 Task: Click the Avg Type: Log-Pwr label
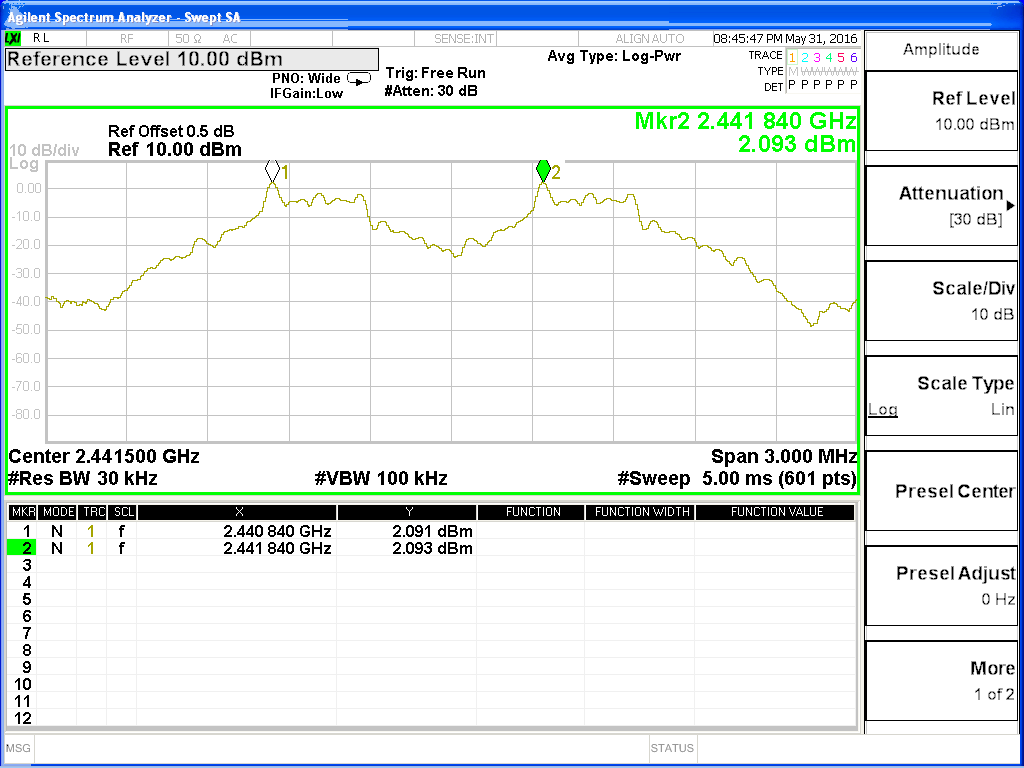[x=614, y=57]
